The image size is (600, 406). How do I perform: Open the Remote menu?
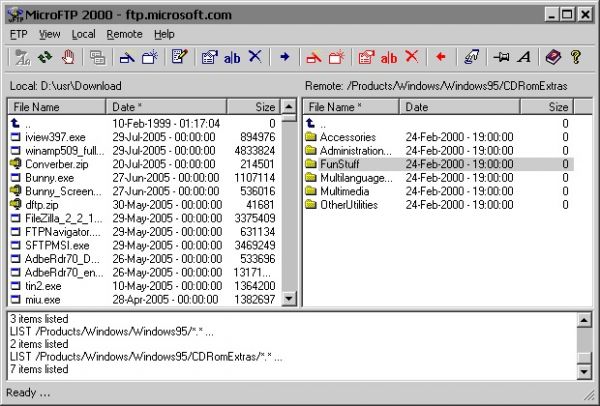(x=124, y=34)
